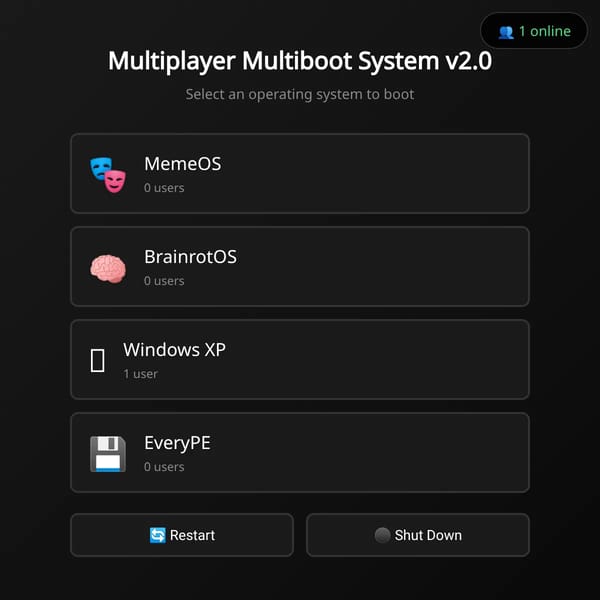Shut Down the system
Screen dimensions: 600x600
tap(418, 535)
